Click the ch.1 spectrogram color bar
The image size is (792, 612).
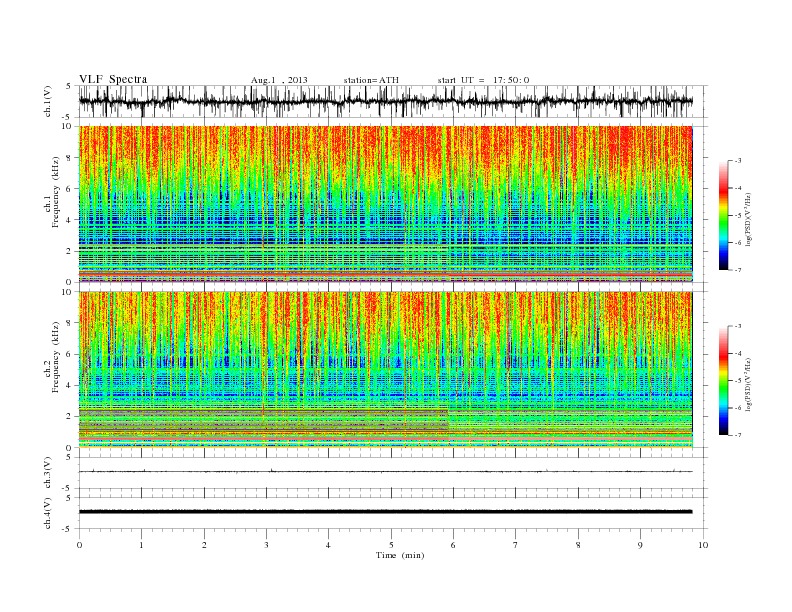(723, 215)
